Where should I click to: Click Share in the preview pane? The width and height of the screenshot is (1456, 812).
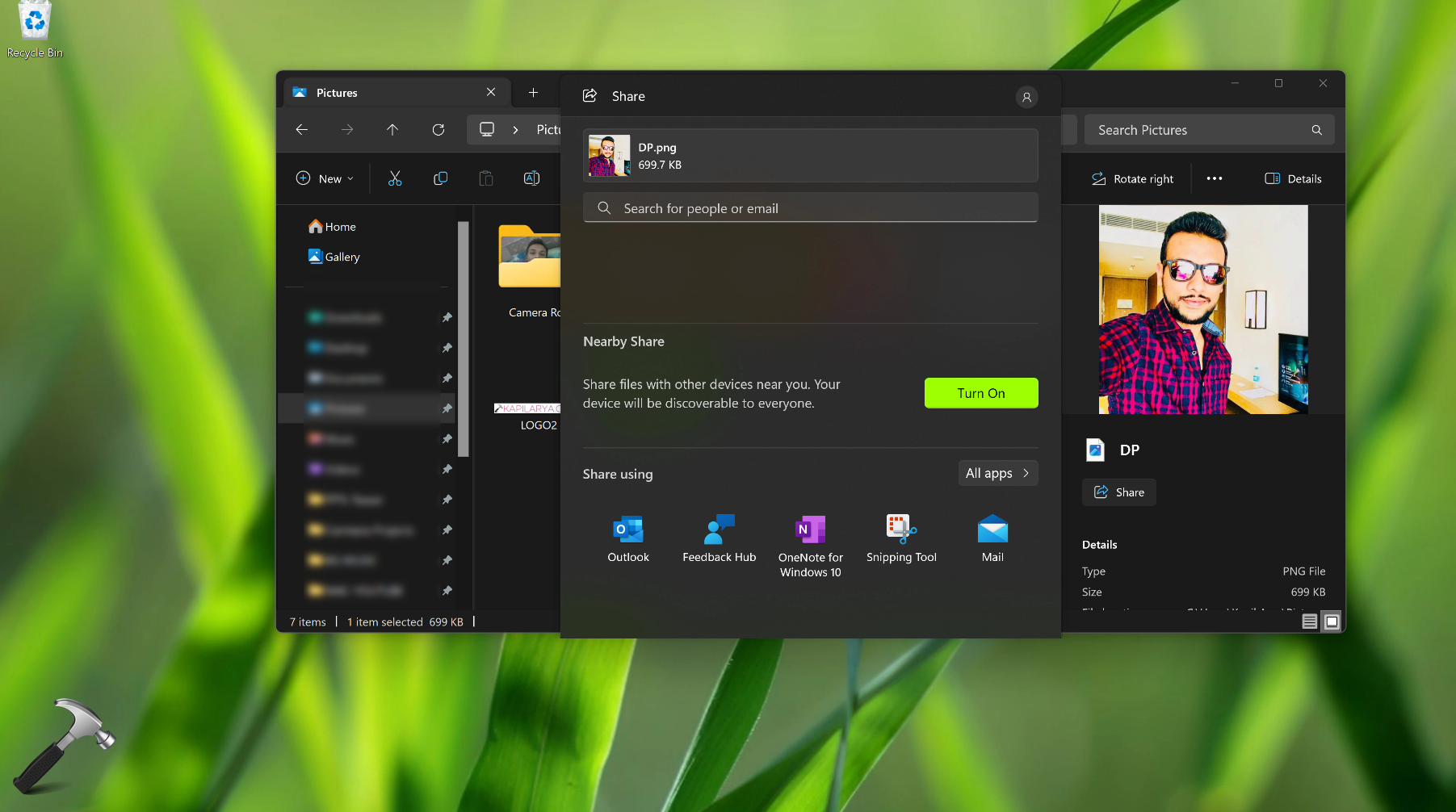point(1118,492)
